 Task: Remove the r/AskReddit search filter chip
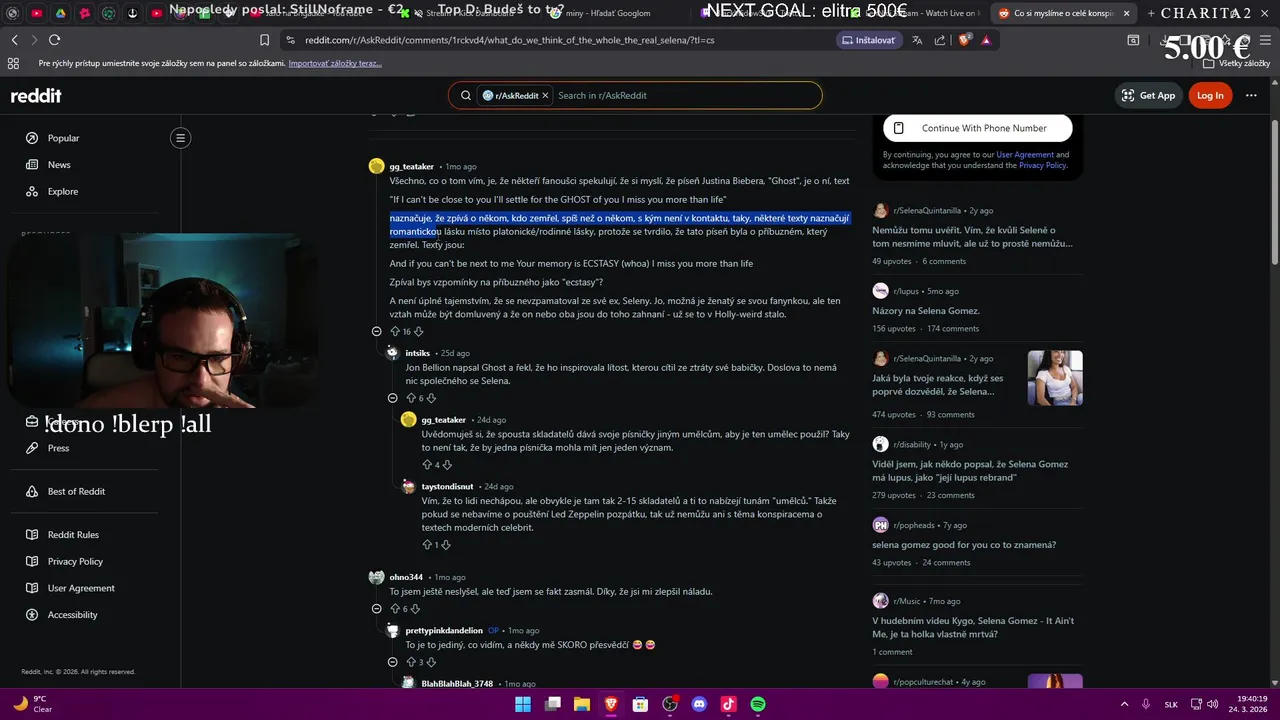coord(546,96)
